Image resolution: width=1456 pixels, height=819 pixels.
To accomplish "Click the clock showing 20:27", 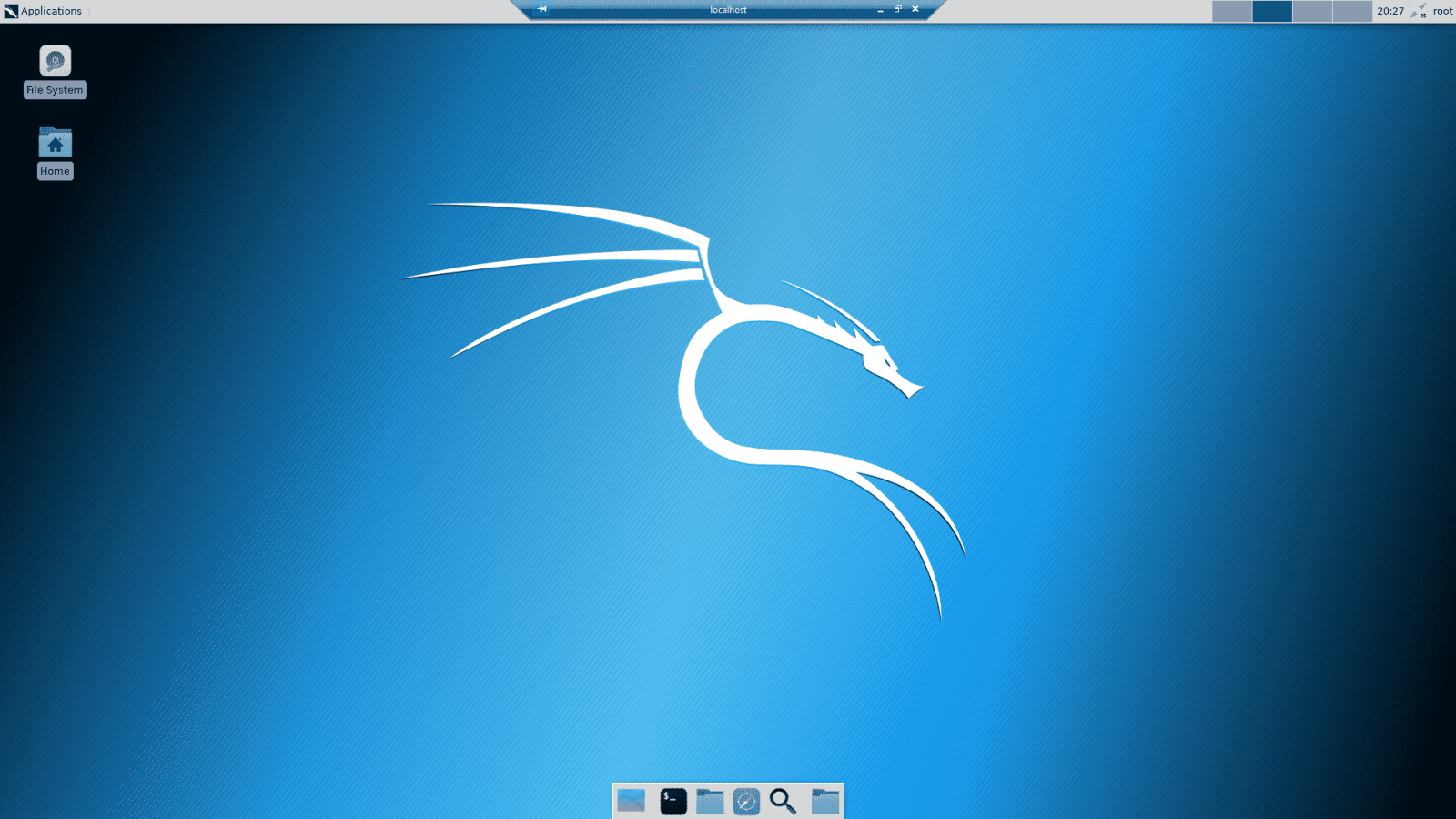I will pyautogui.click(x=1389, y=11).
